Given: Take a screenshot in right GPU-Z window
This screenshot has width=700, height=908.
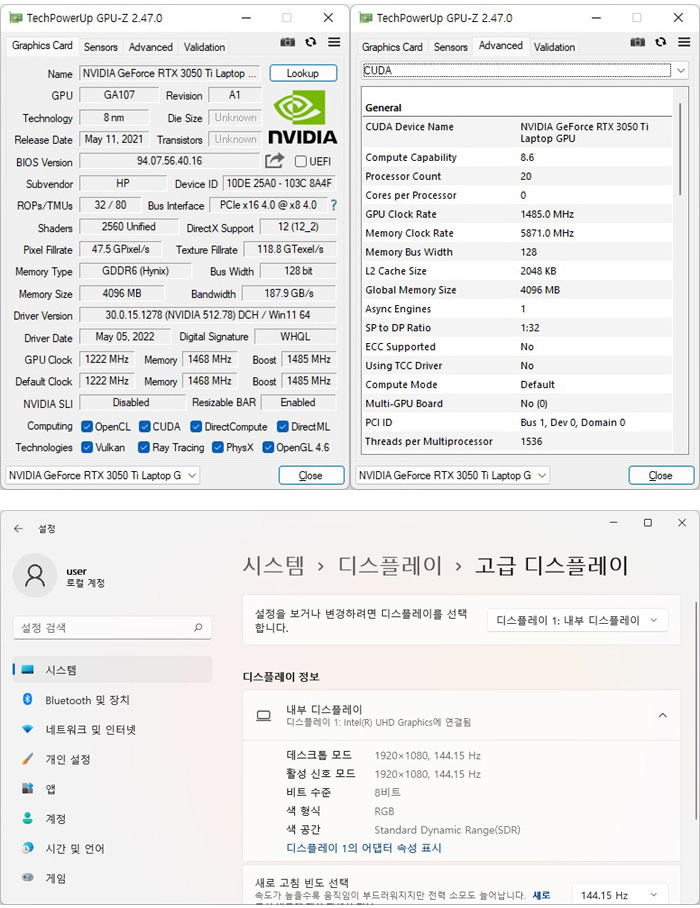Looking at the screenshot, I should (x=637, y=42).
